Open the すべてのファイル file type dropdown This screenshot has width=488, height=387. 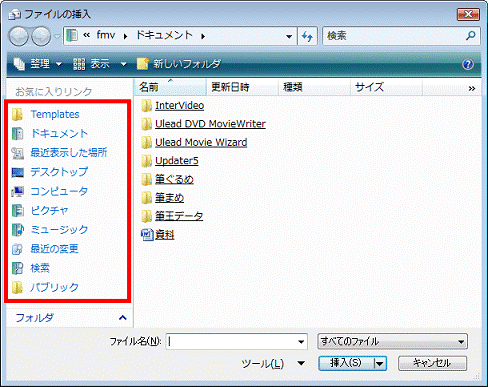392,342
